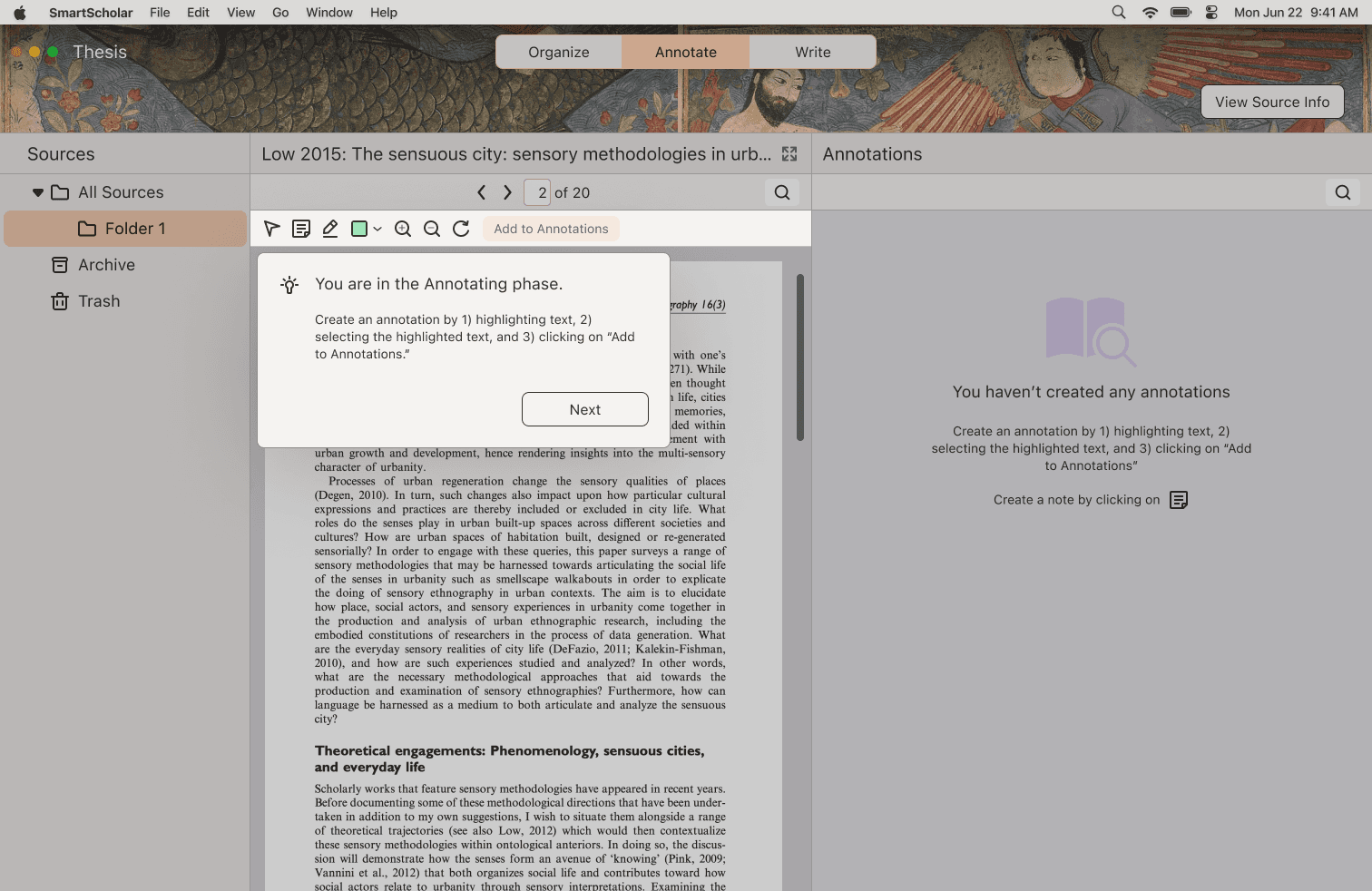Open the File menu

click(160, 13)
